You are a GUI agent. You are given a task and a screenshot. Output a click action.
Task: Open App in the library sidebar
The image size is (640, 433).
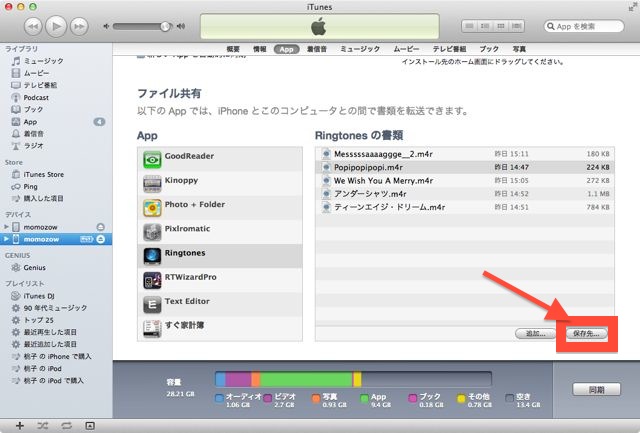point(30,122)
